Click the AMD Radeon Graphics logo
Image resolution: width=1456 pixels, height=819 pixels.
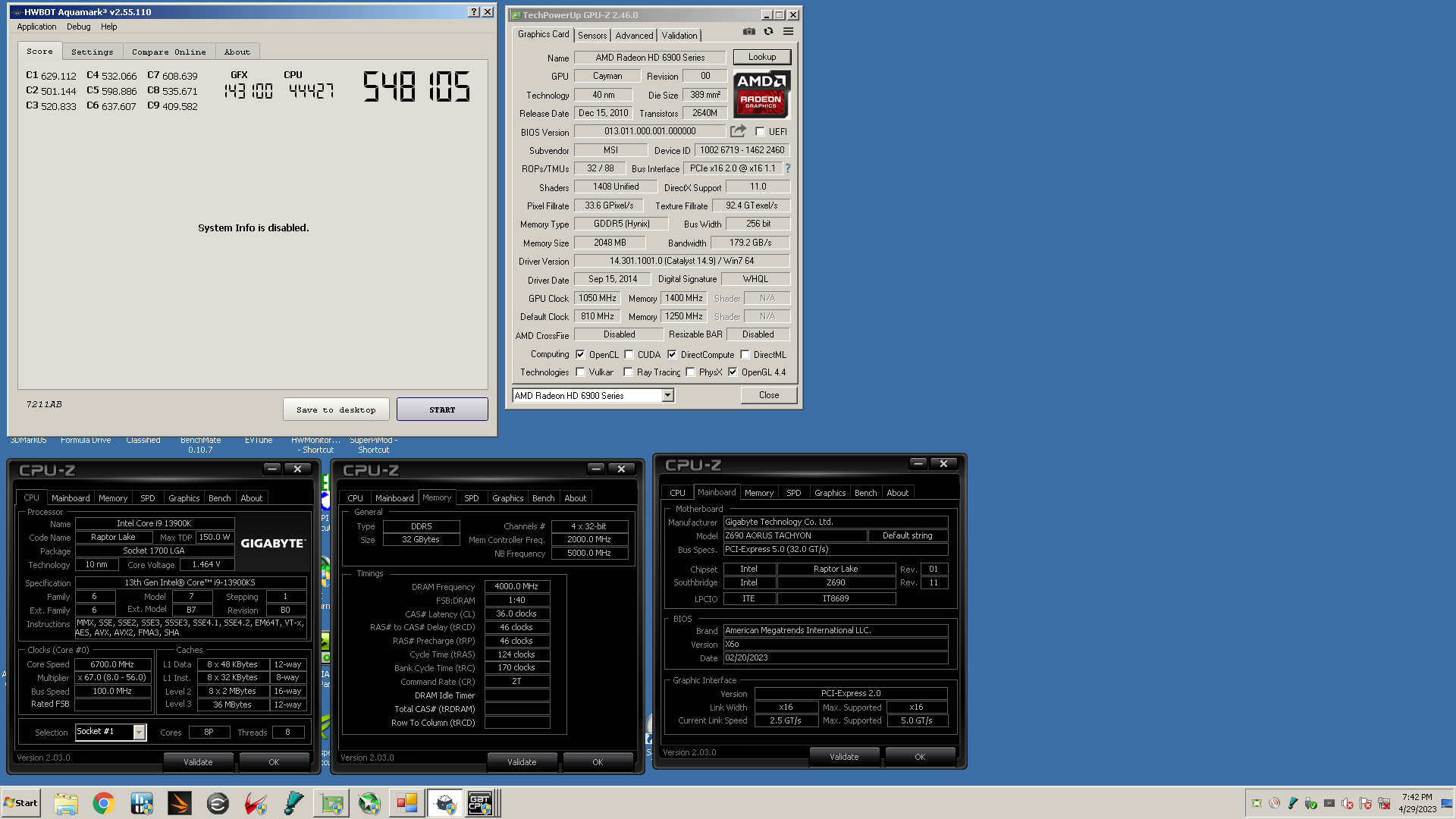tap(761, 93)
